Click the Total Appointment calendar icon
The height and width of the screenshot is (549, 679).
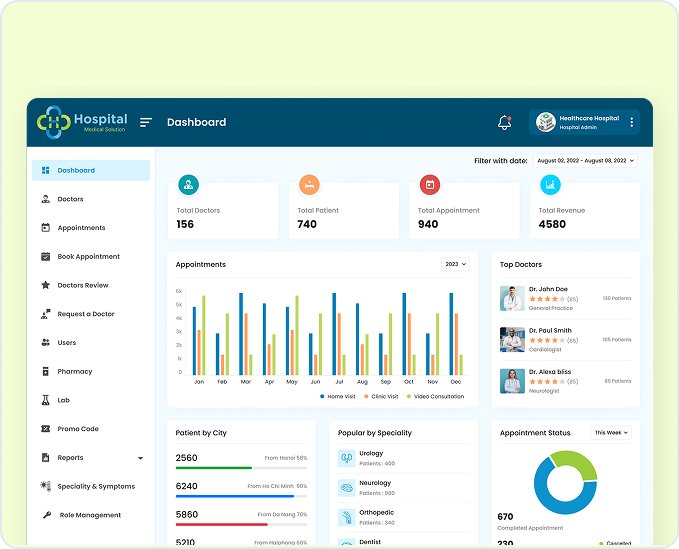tap(429, 185)
